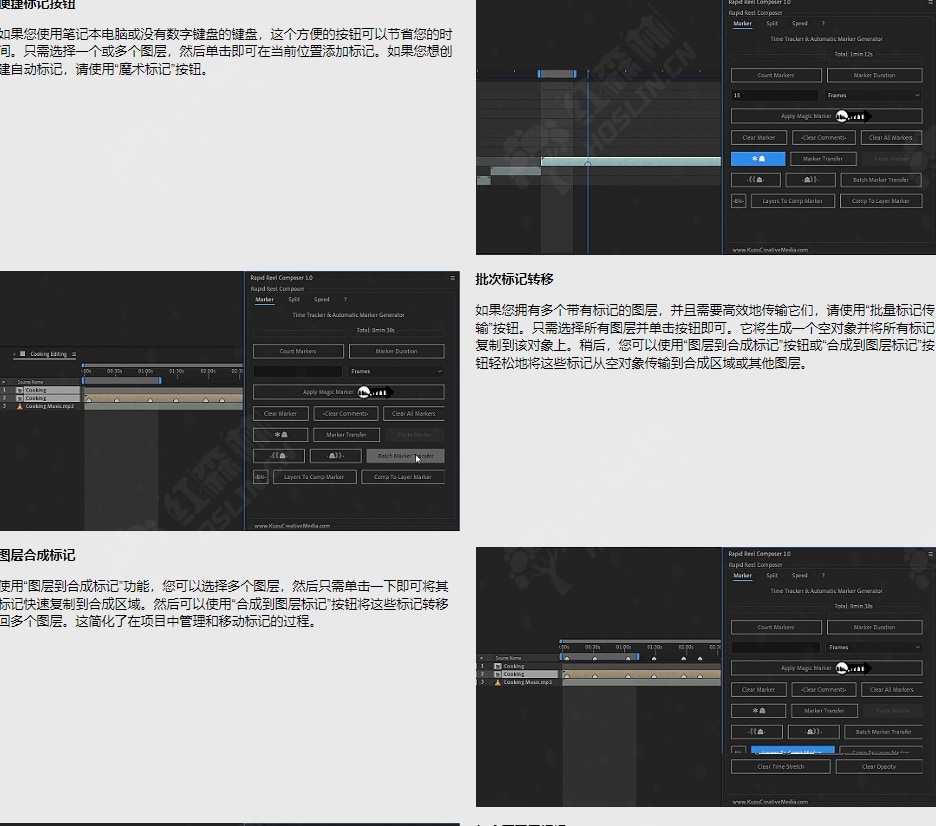The height and width of the screenshot is (826, 936).
Task: Click Layers To Comp Marker in the top screenshot
Action: (x=792, y=201)
